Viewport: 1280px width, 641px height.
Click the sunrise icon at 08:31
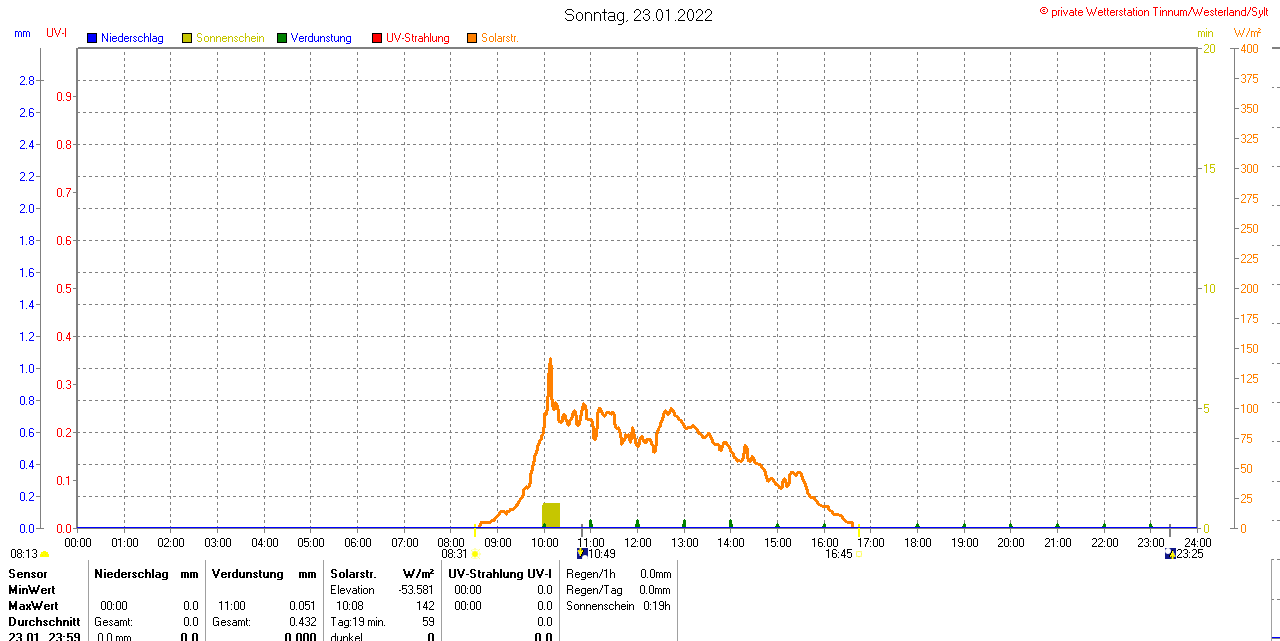coord(475,554)
